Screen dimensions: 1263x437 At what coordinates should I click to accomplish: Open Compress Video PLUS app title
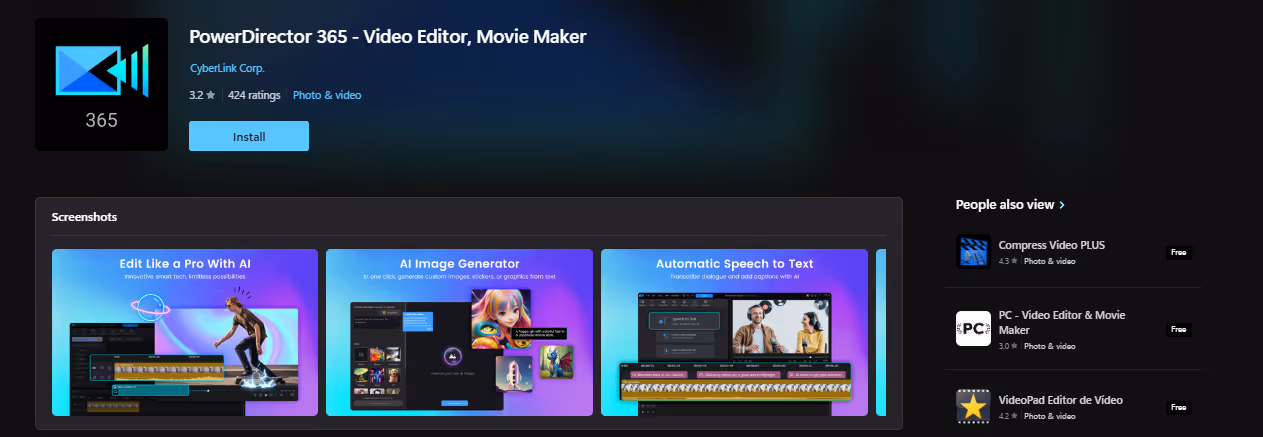pyautogui.click(x=1051, y=245)
